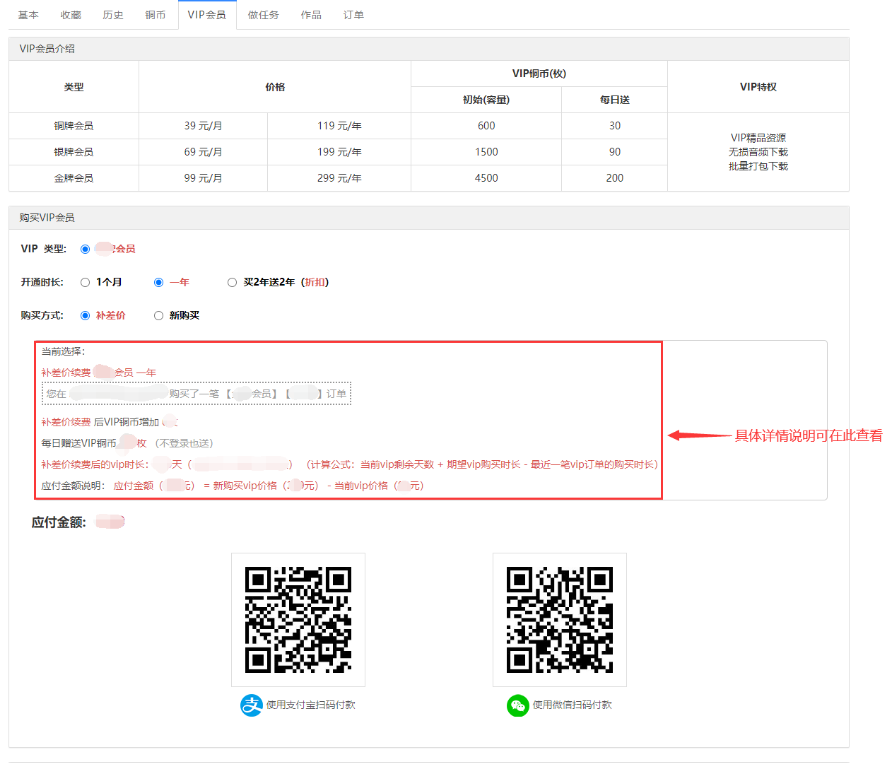Screen dimensions: 891x763
Task: Click the 119 元/年 price cell
Action: 339,126
